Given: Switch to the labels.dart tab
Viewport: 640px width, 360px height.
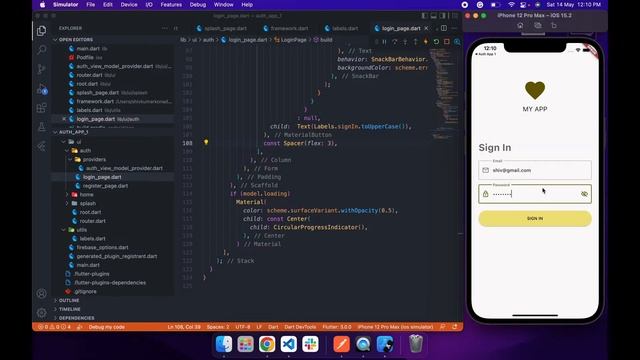Looking at the screenshot, I should pyautogui.click(x=342, y=28).
